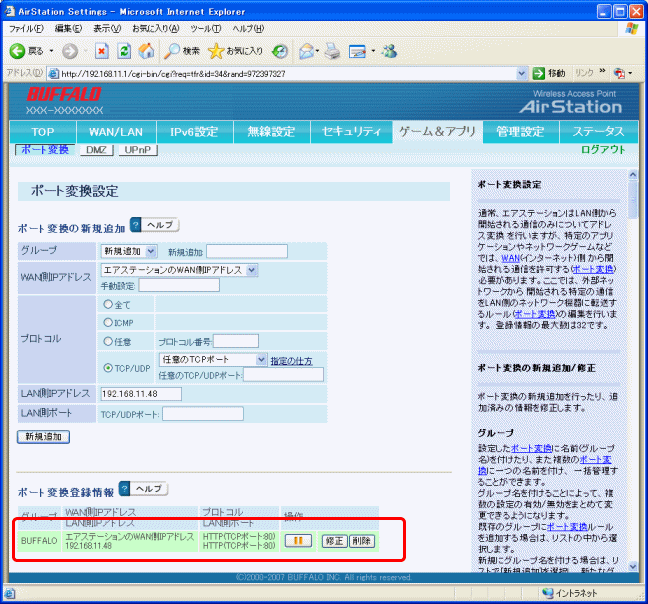
Task: Click the 新規追加 group name input field
Action: [x=247, y=251]
